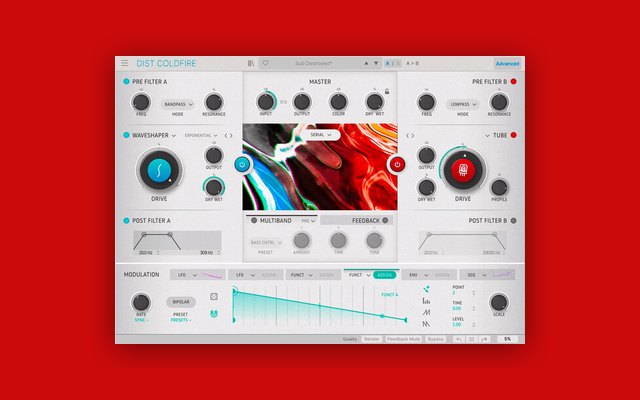Enable the Feedback section
This screenshot has width=640, height=400.
[385, 220]
